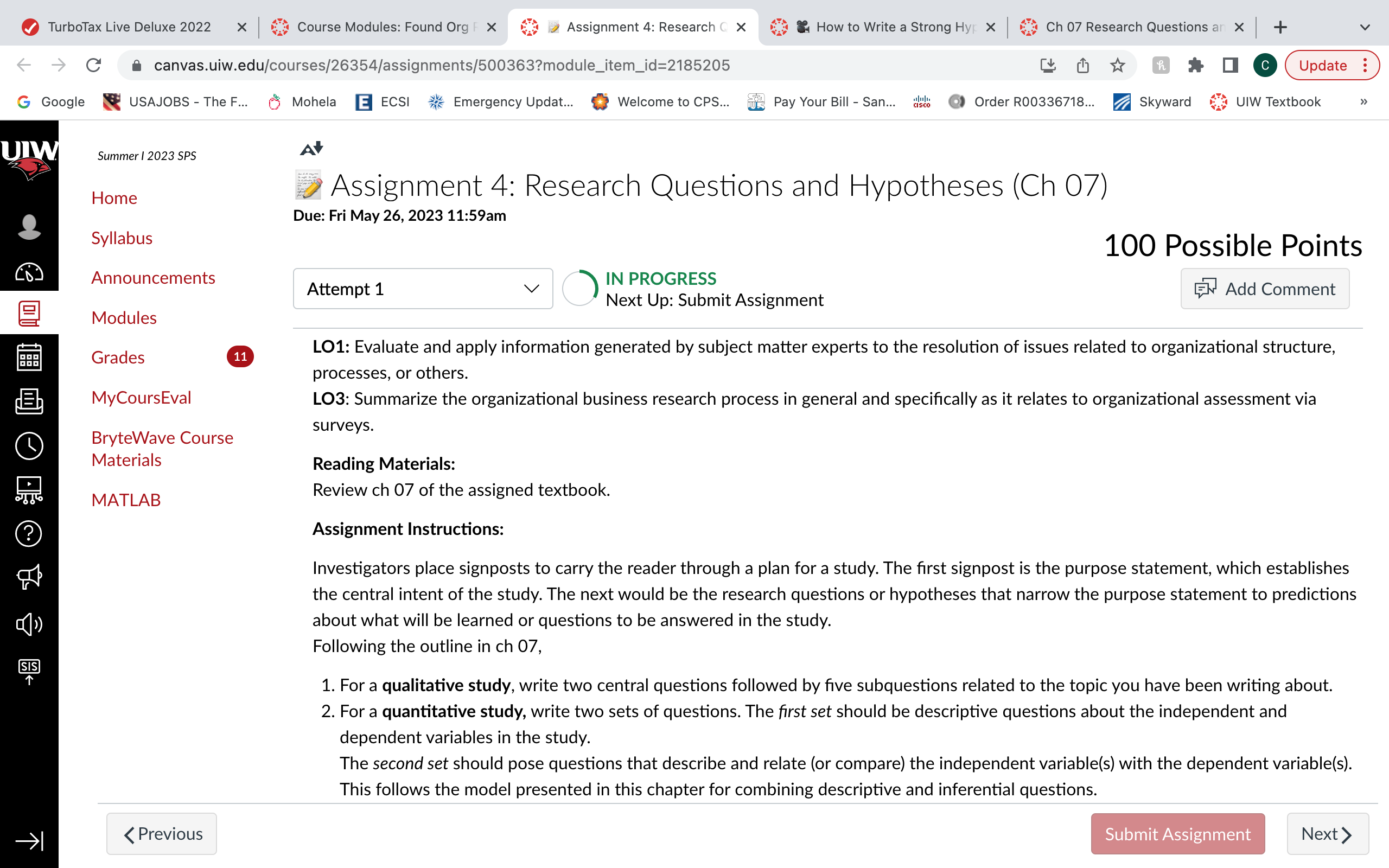The image size is (1389, 868).
Task: Click the Add Comment button
Action: 1264,289
